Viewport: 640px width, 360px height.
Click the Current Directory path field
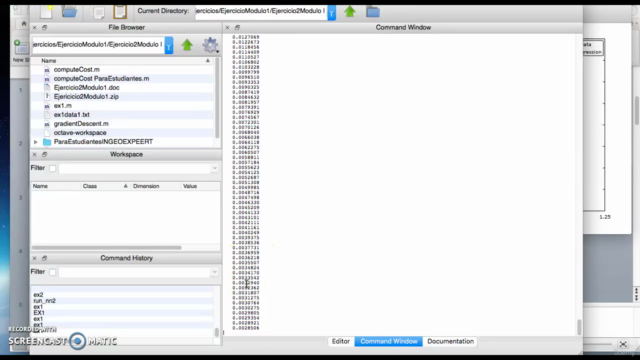click(x=260, y=11)
